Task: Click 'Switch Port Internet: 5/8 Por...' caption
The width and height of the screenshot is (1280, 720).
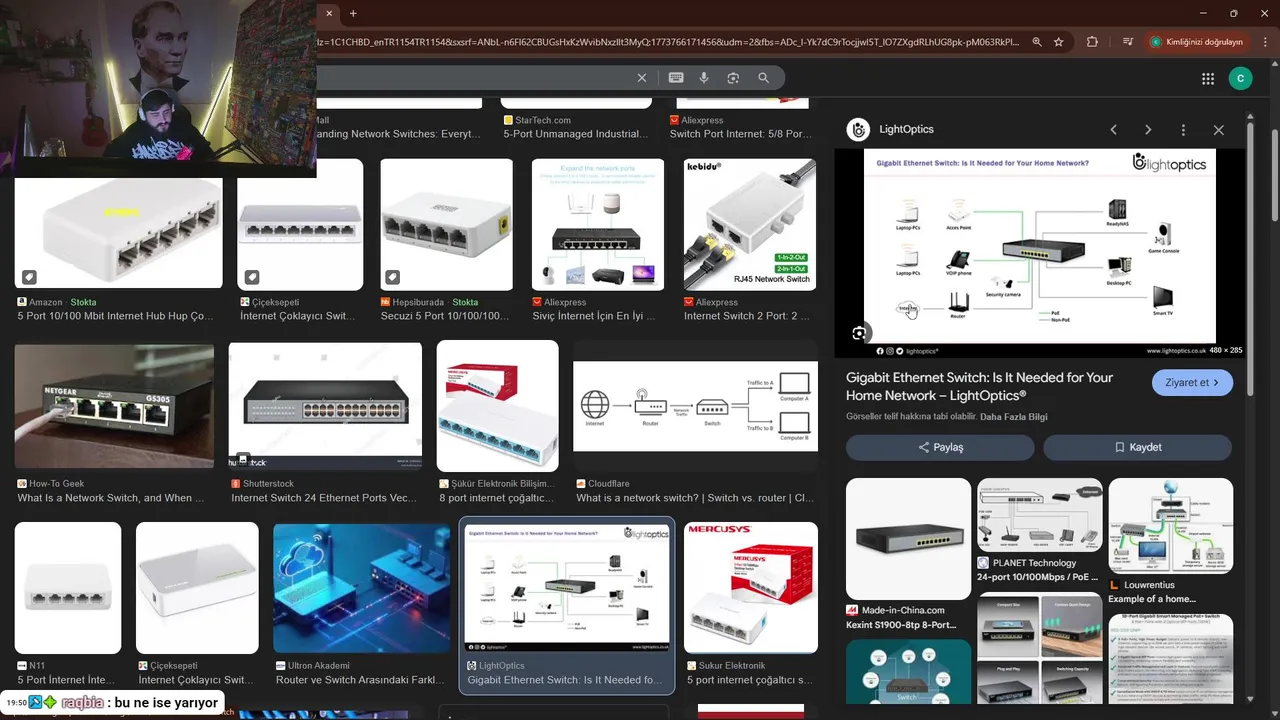Action: click(x=741, y=134)
